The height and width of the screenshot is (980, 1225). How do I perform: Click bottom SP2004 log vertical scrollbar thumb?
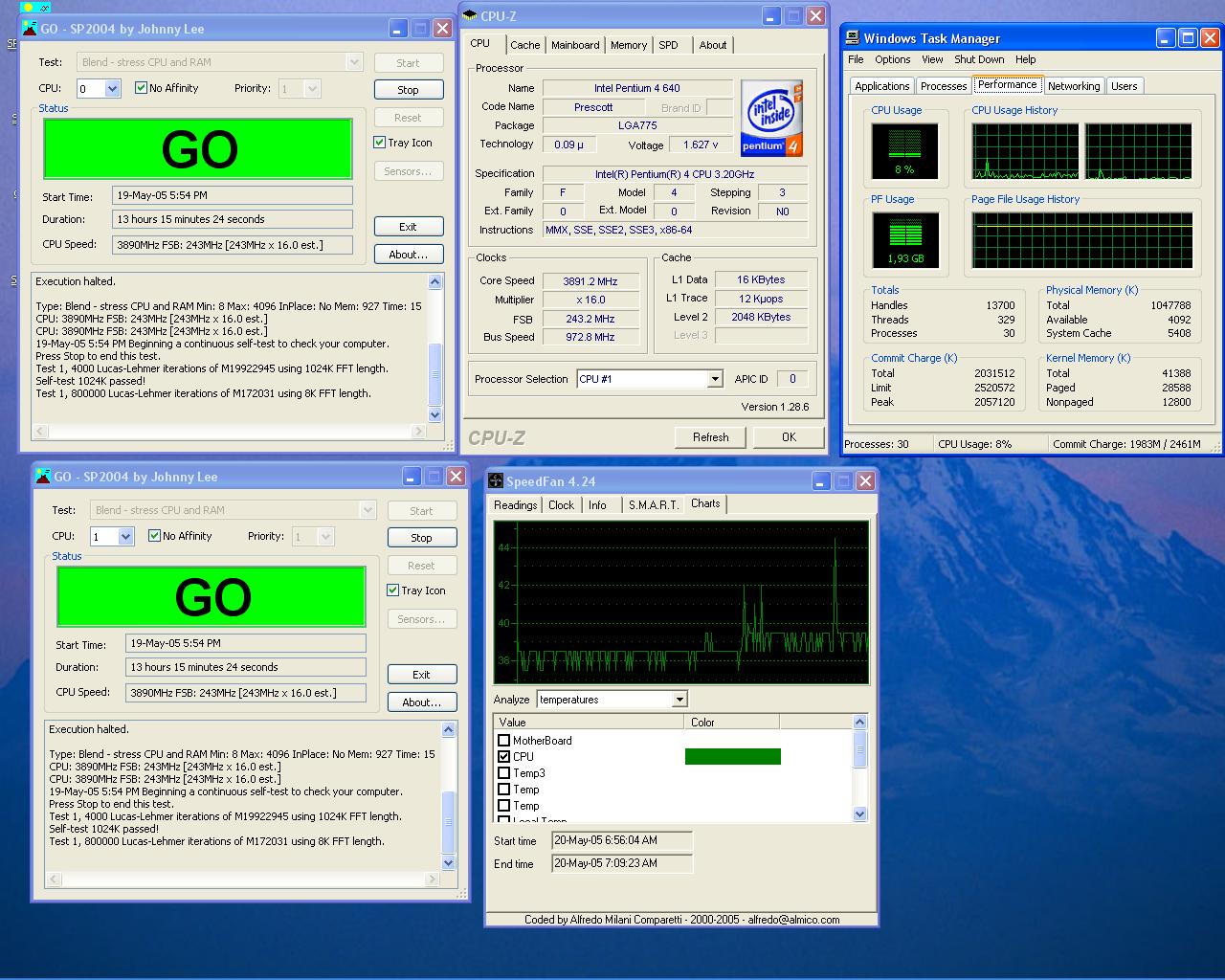coord(449,822)
